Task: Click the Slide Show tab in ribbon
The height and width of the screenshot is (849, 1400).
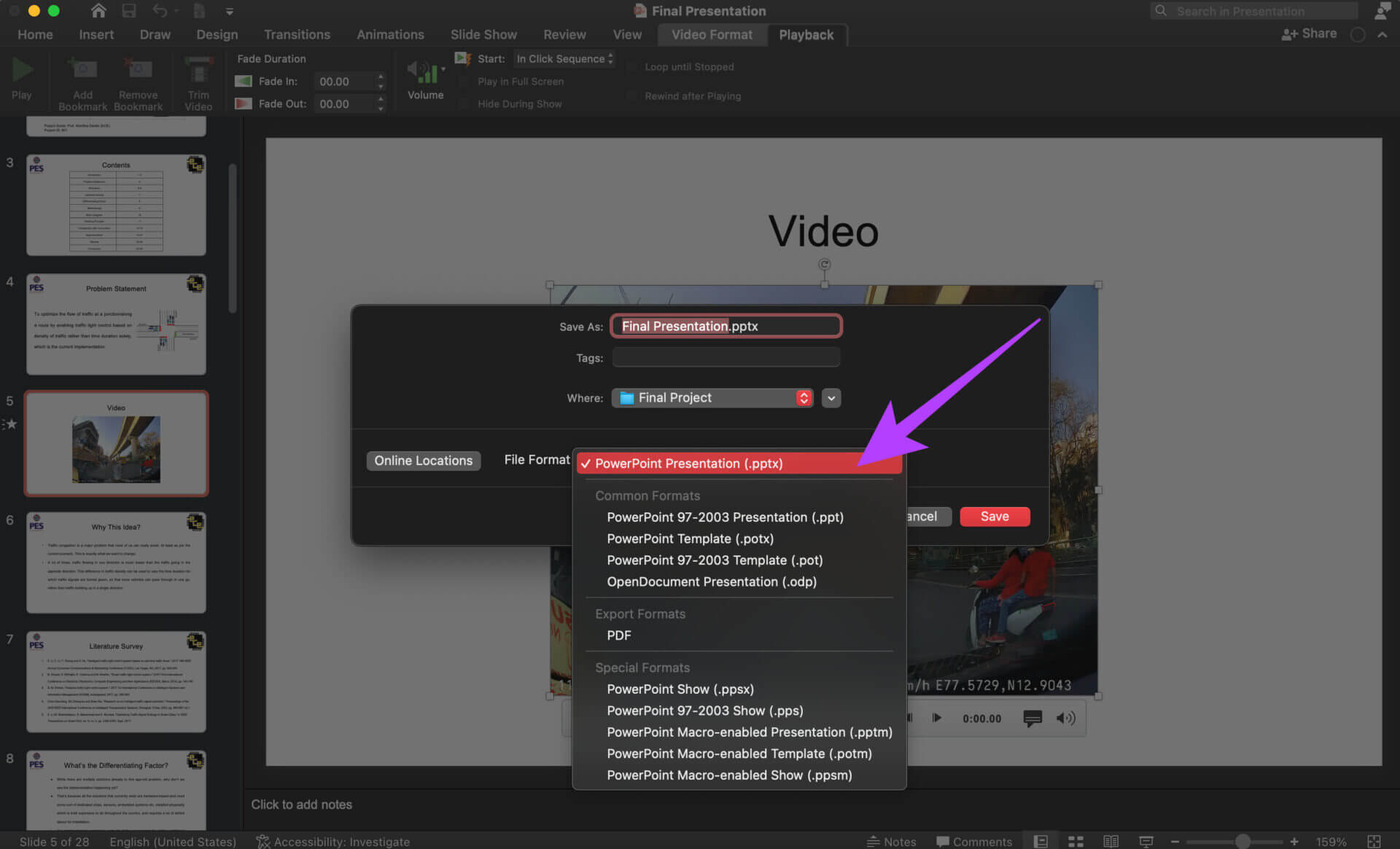Action: tap(484, 34)
